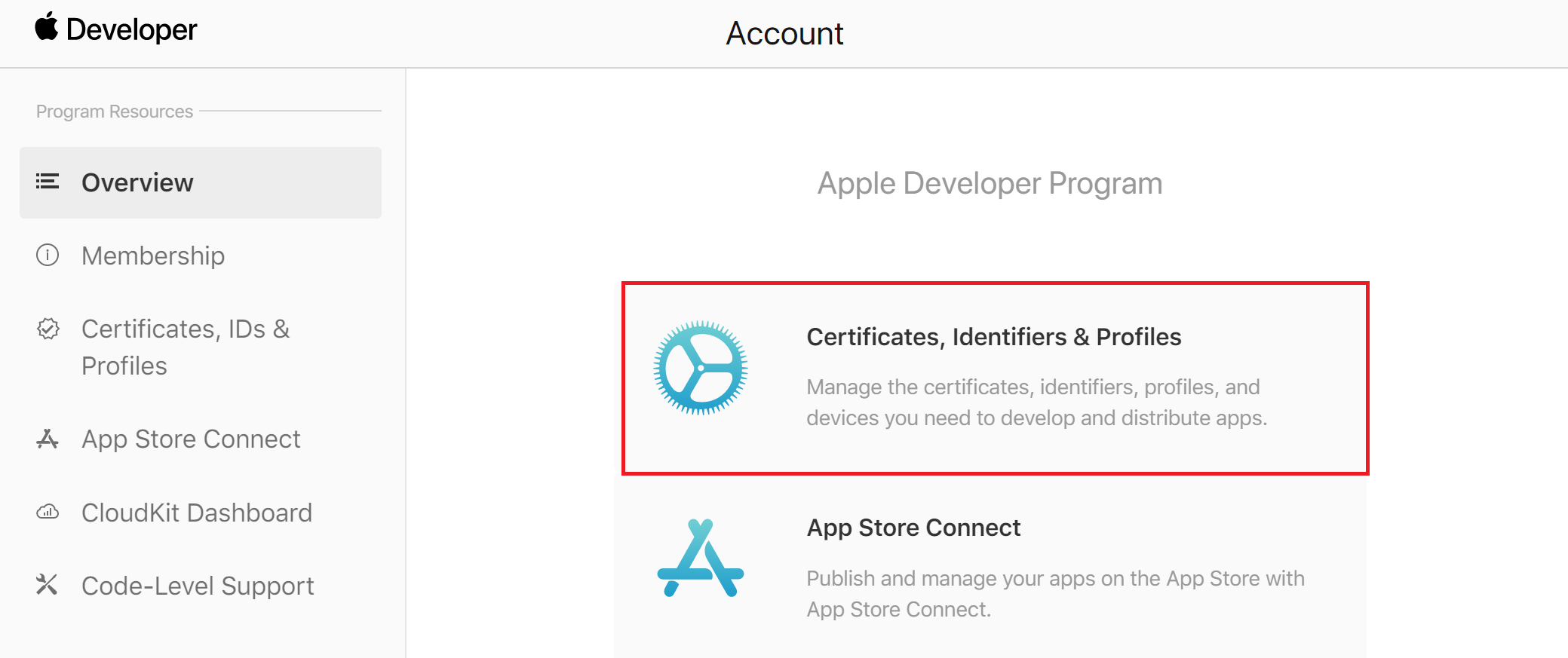This screenshot has height=658, width=1568.
Task: Click the Certificates badge icon in sidebar
Action: (x=48, y=329)
